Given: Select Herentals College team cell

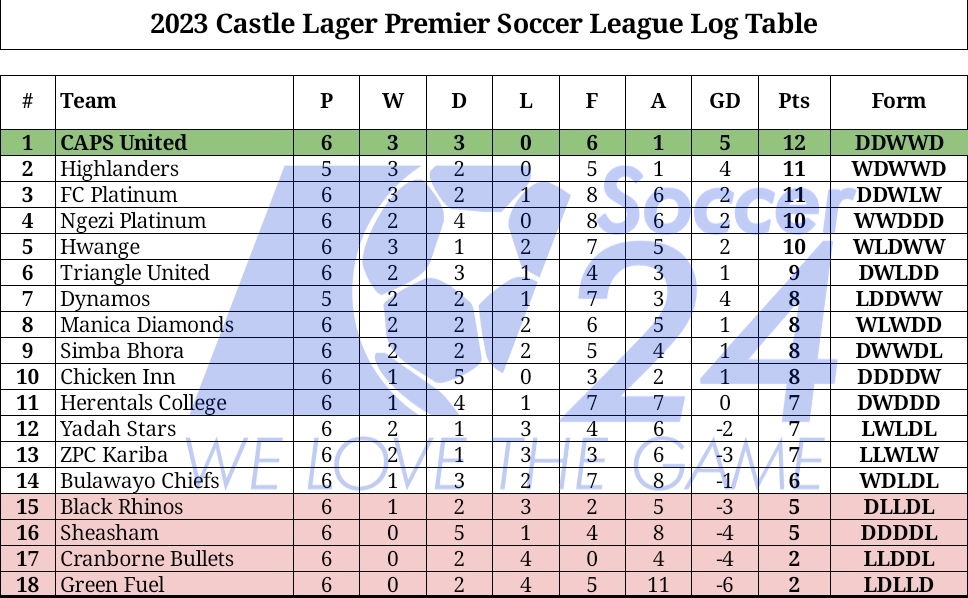Looking at the screenshot, I should pos(143,403).
